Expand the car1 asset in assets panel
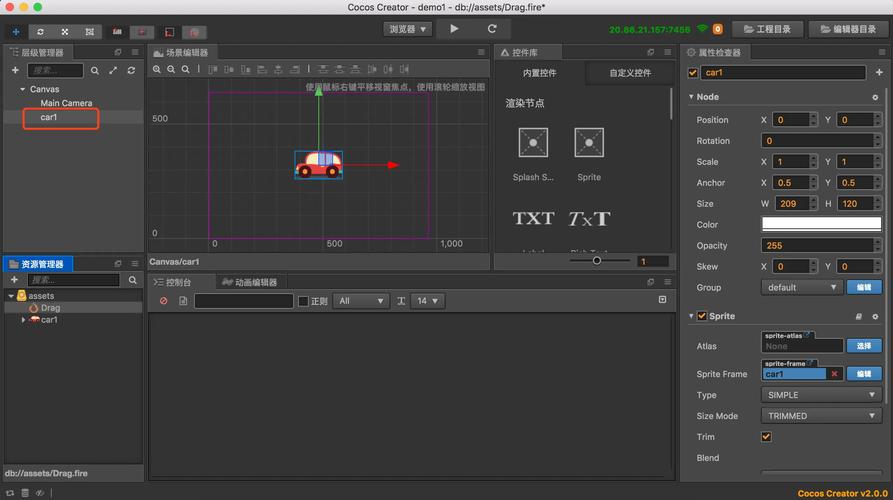This screenshot has height=500, width=893. (x=23, y=320)
